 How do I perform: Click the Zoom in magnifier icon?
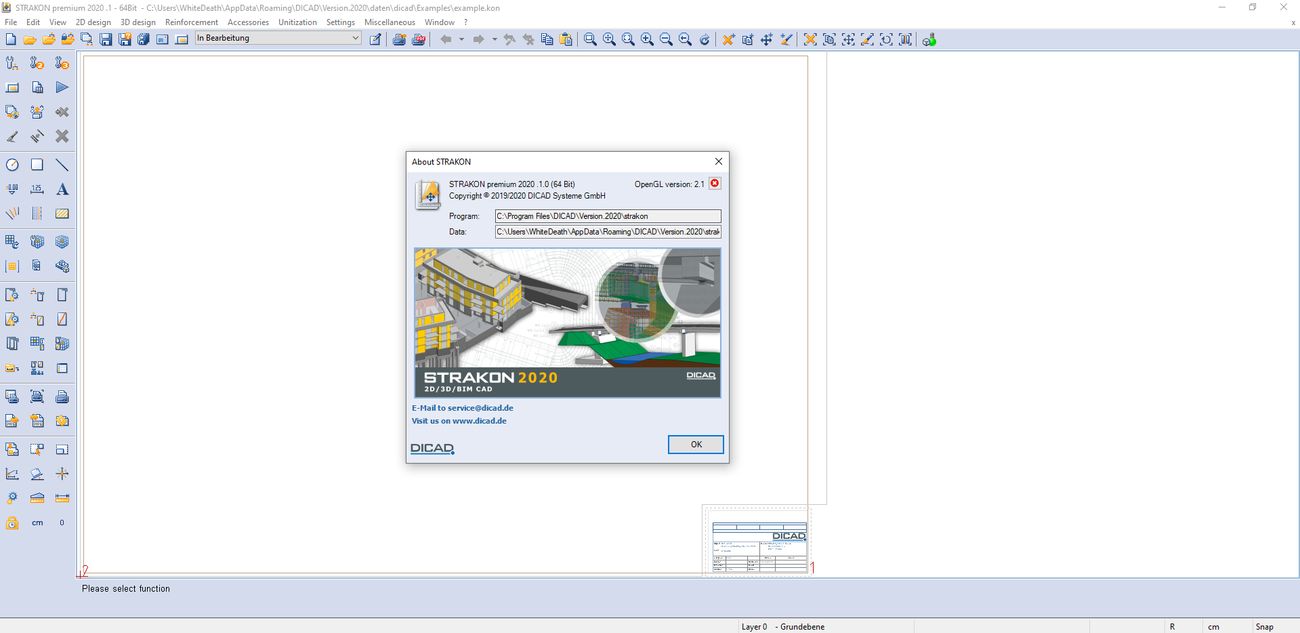(647, 39)
